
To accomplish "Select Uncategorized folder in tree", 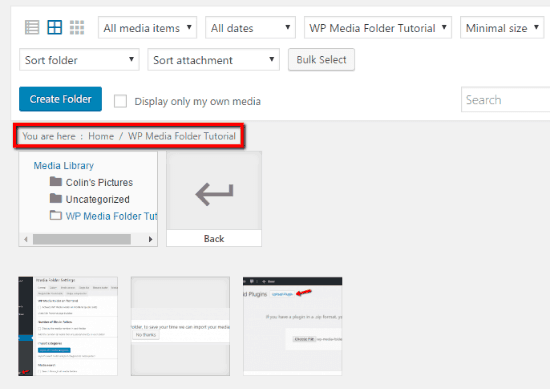I will click(x=98, y=199).
